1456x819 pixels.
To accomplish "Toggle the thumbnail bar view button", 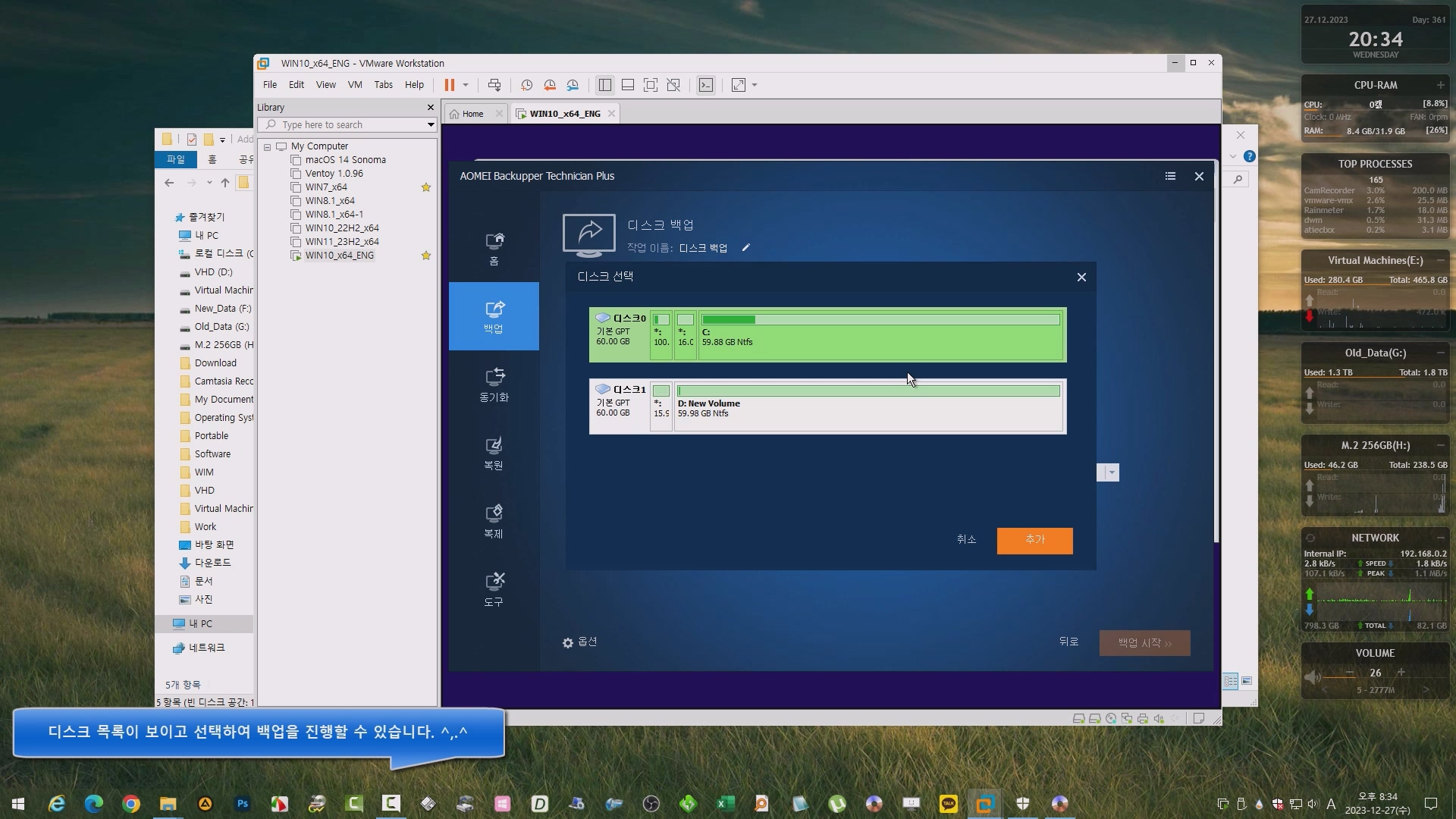I will (628, 85).
